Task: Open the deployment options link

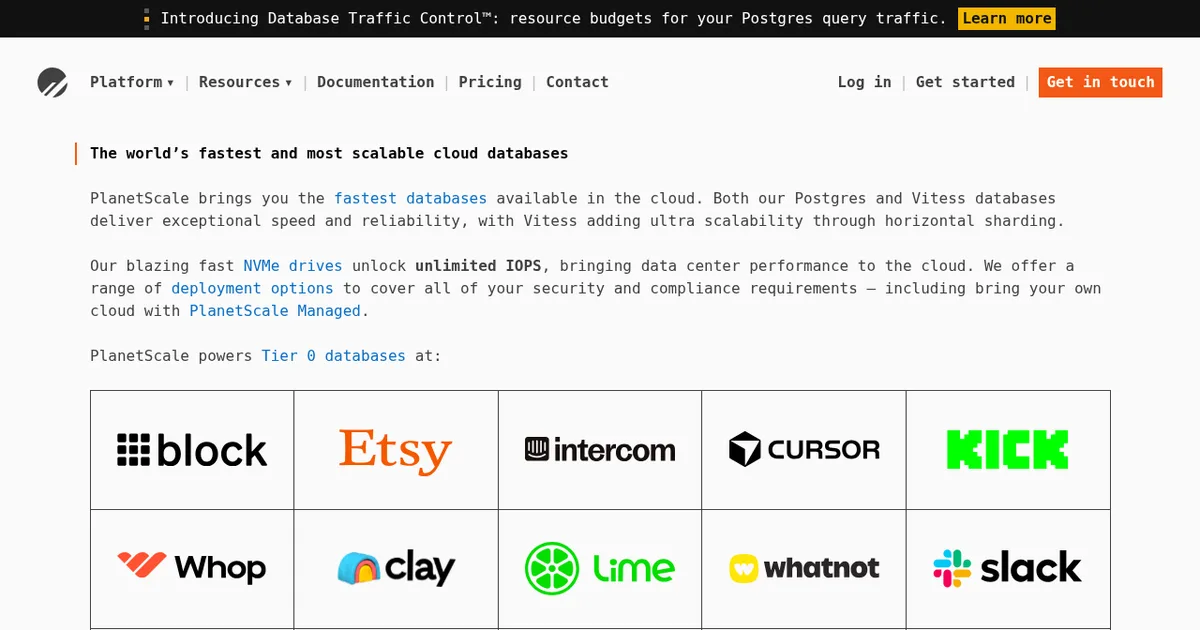Action: 252,288
